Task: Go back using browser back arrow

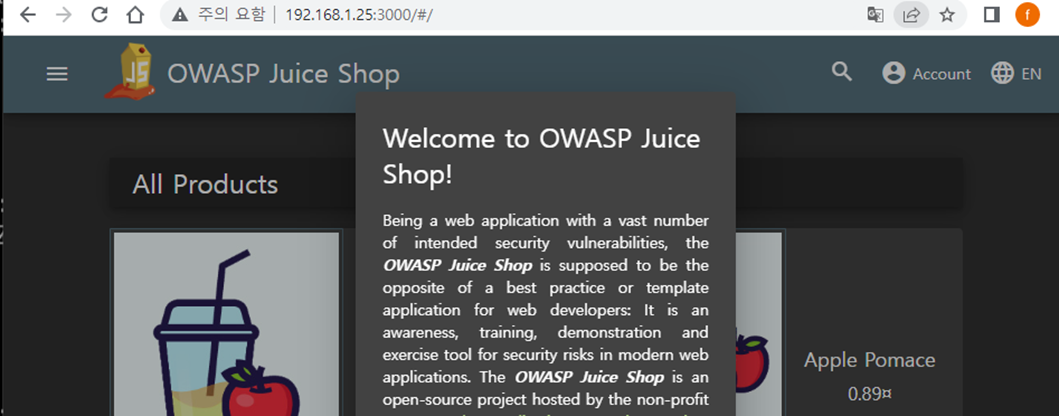Action: 28,15
